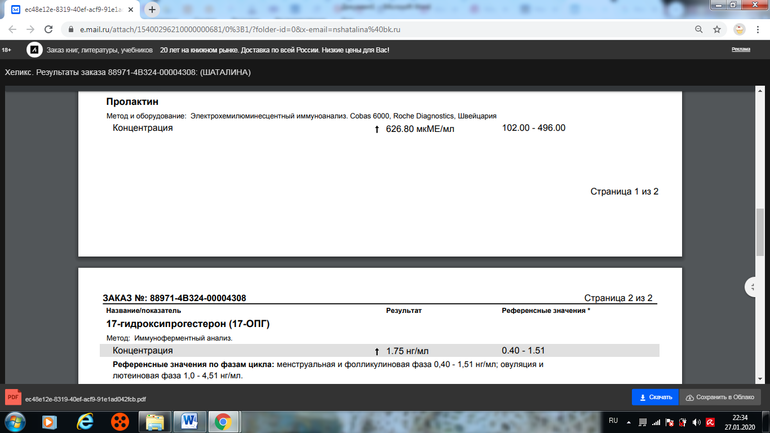Click the zoom magnifier in the address bar
The height and width of the screenshot is (433, 770).
[x=696, y=29]
